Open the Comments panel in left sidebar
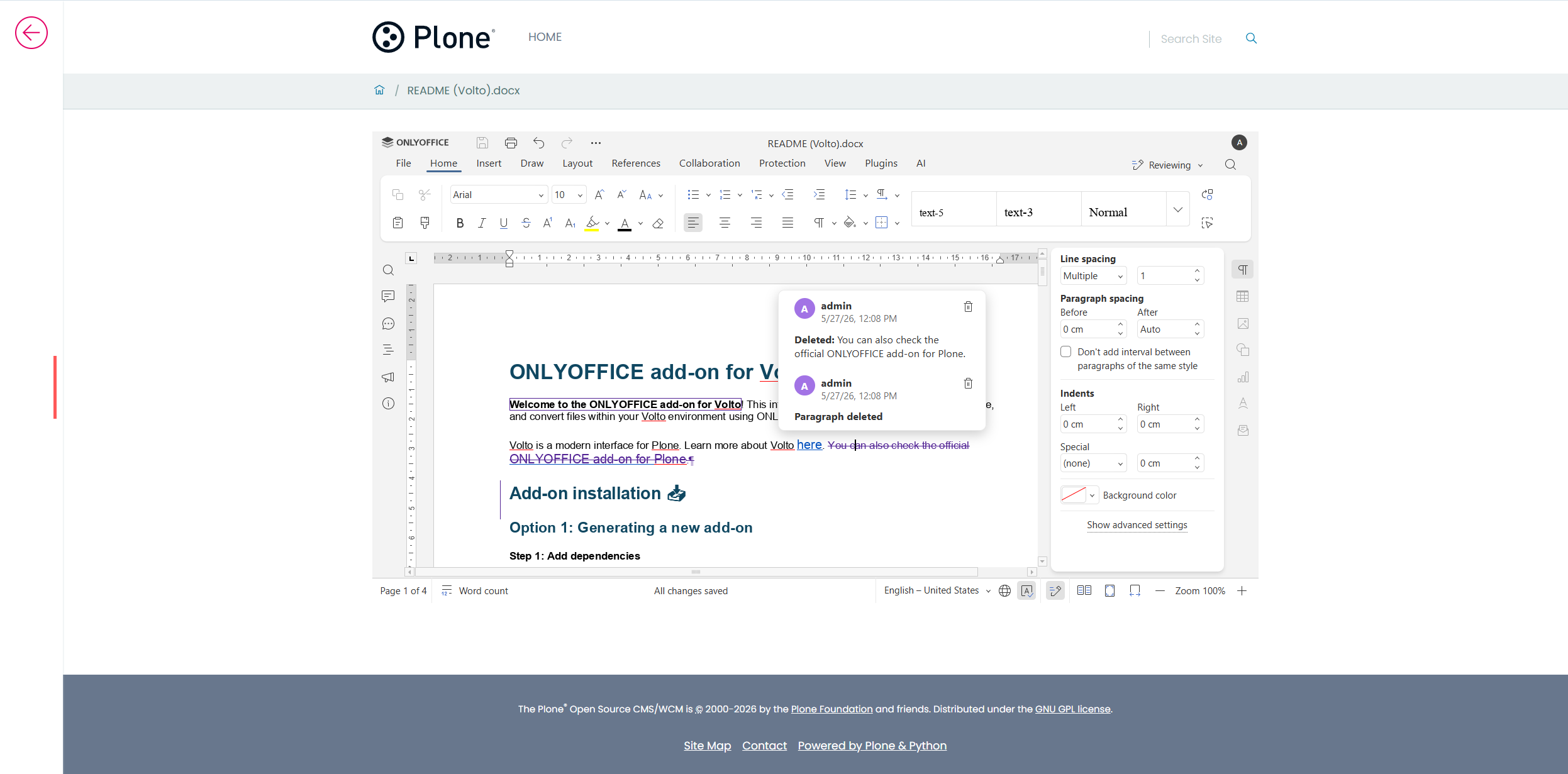The height and width of the screenshot is (774, 1568). (388, 296)
